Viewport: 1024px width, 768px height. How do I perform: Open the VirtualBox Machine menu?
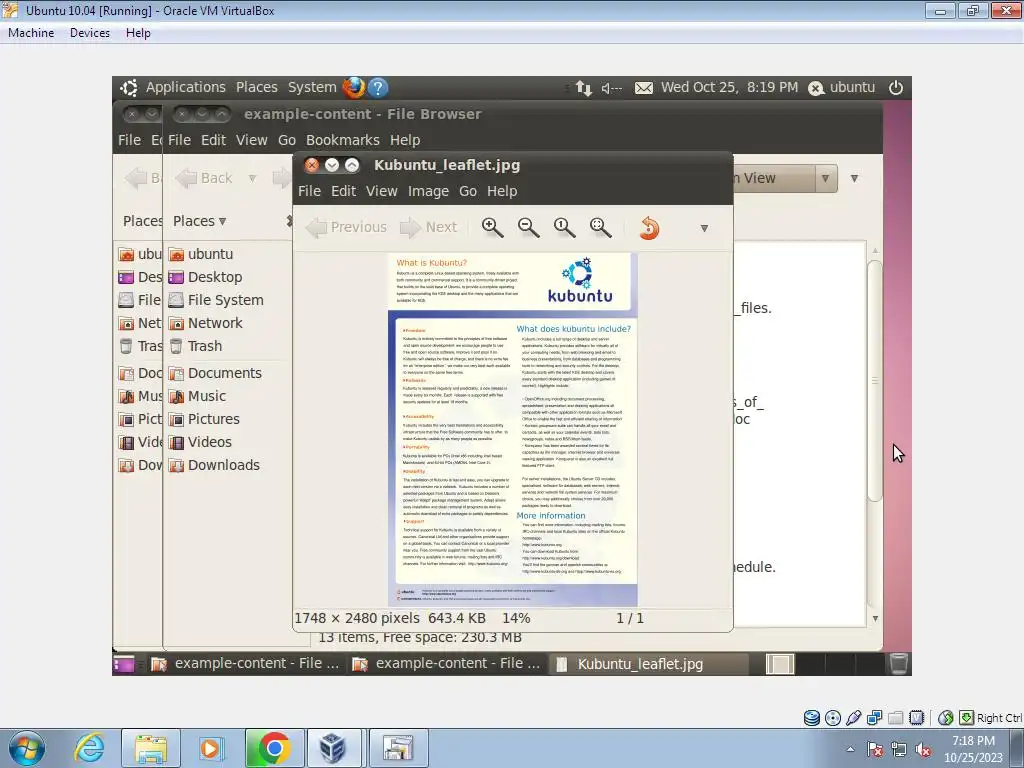pyautogui.click(x=31, y=33)
